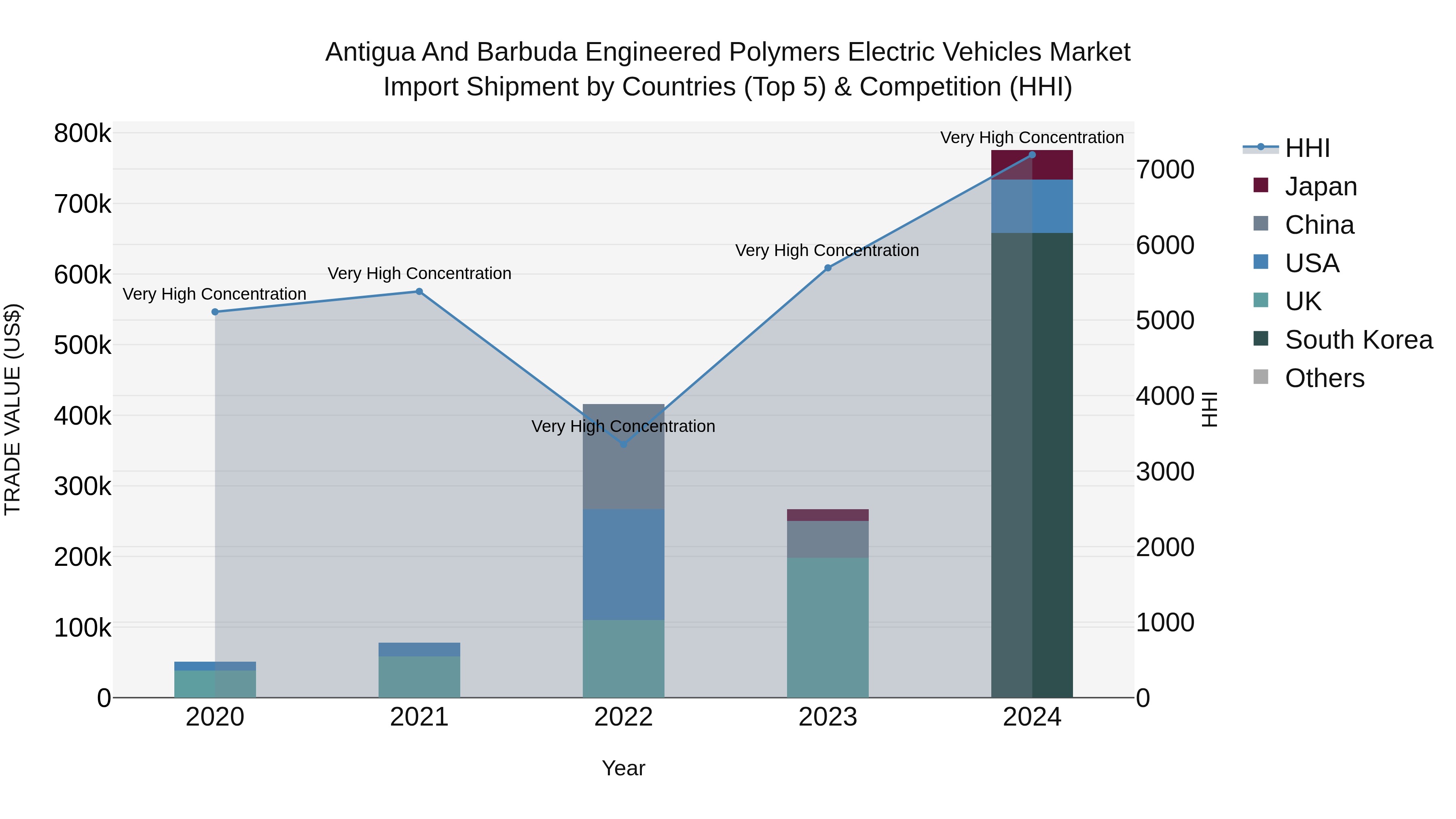Click the Japan bar segment in 2023

[x=828, y=515]
